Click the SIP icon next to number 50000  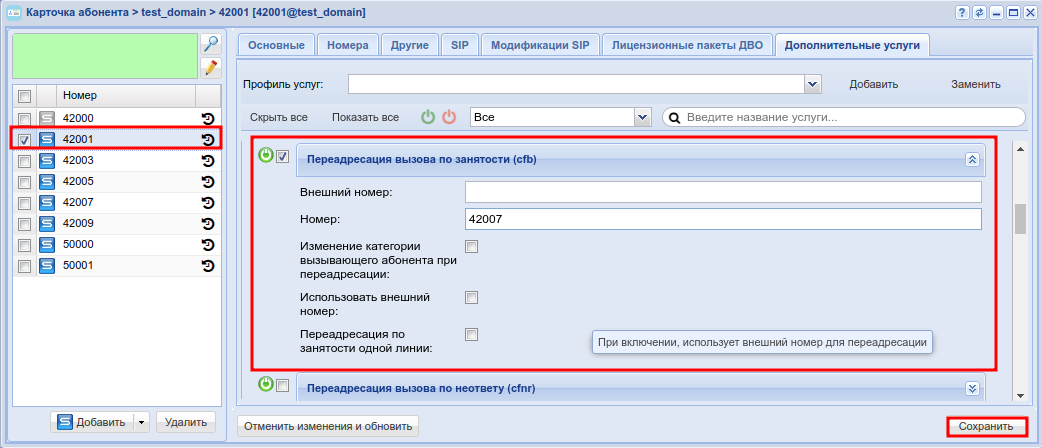tap(47, 244)
